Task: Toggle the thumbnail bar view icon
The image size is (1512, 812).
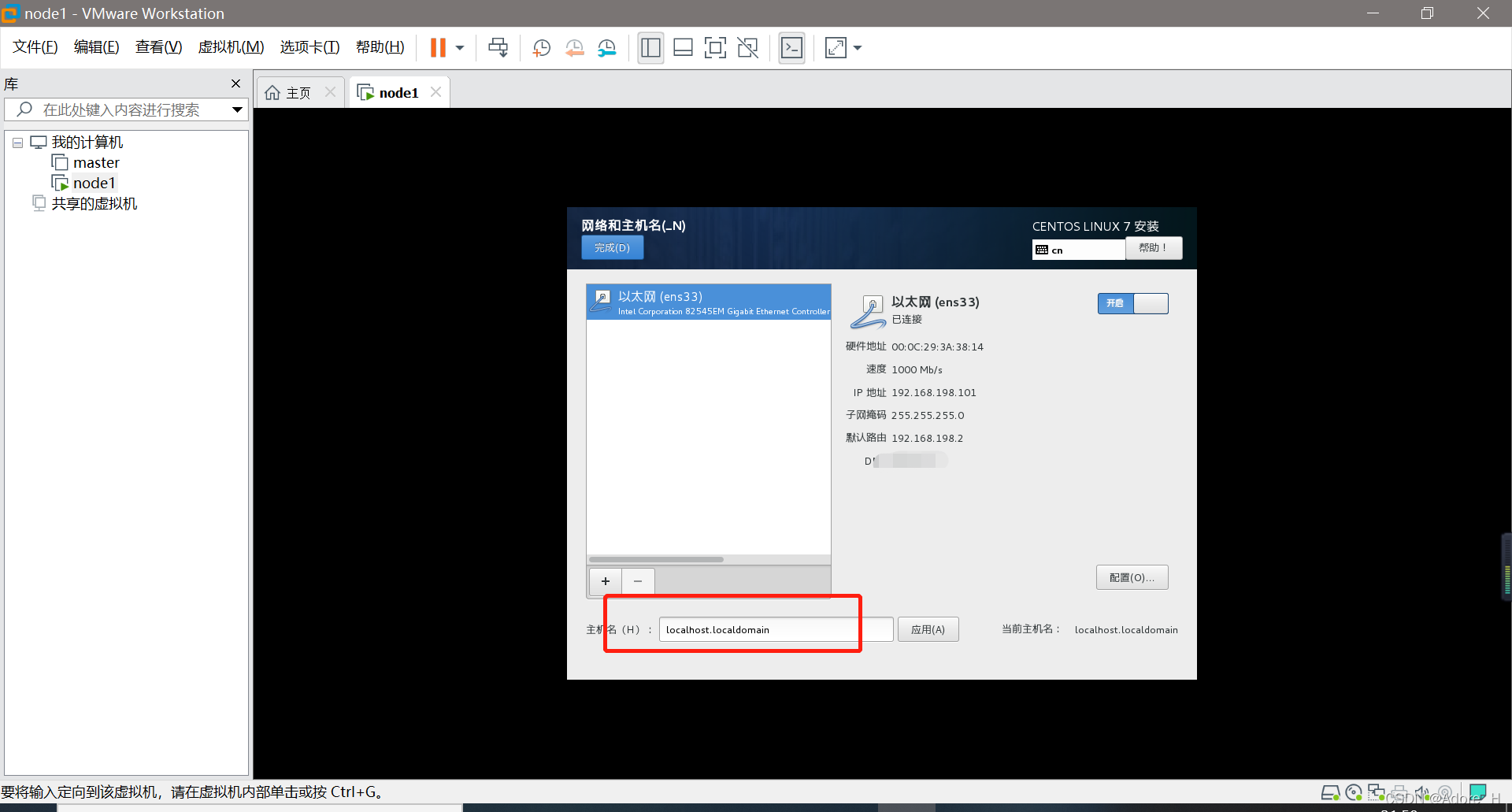Action: (683, 48)
